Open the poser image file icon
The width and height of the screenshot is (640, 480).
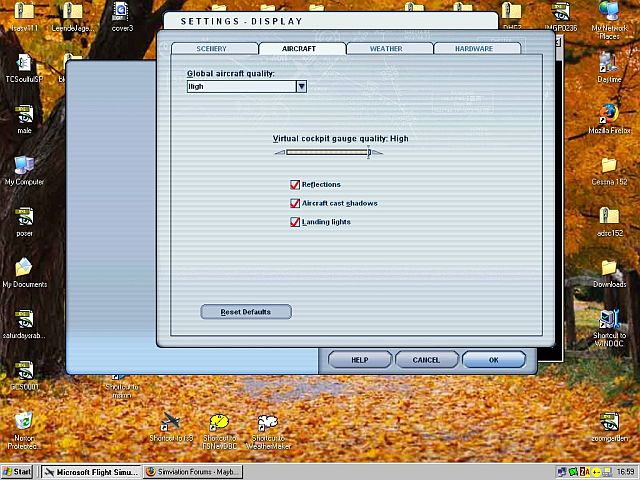coord(24,216)
